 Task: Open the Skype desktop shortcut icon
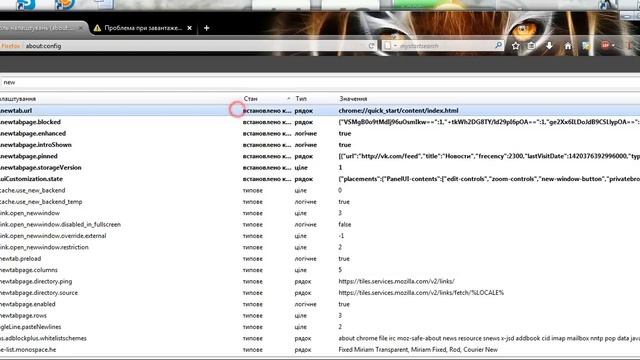click(25, 4)
